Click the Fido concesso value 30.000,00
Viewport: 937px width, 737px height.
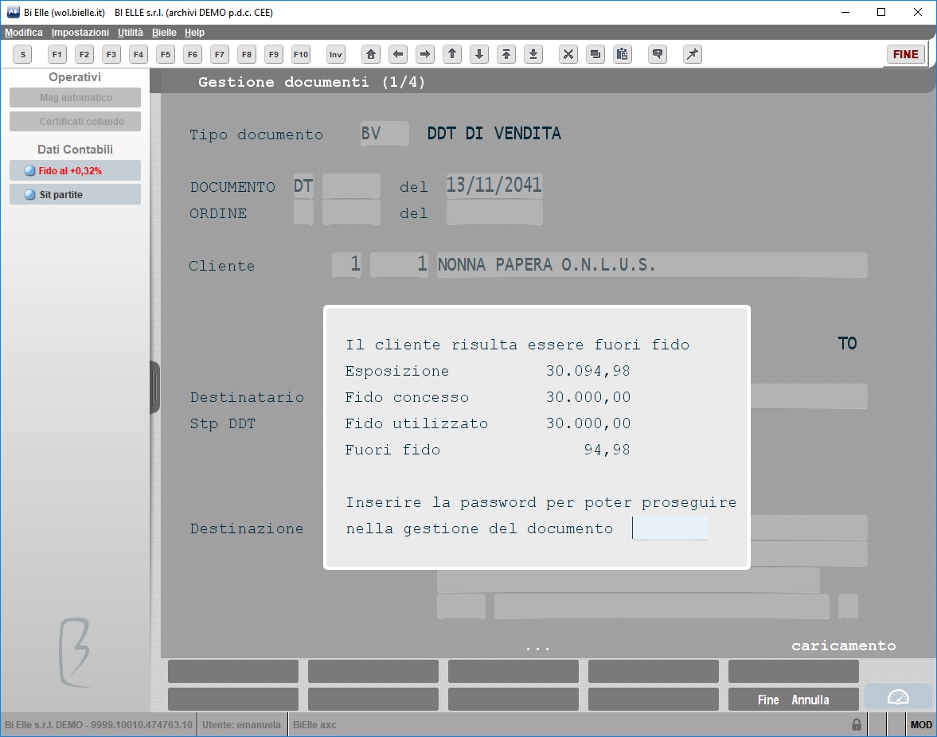tap(588, 397)
